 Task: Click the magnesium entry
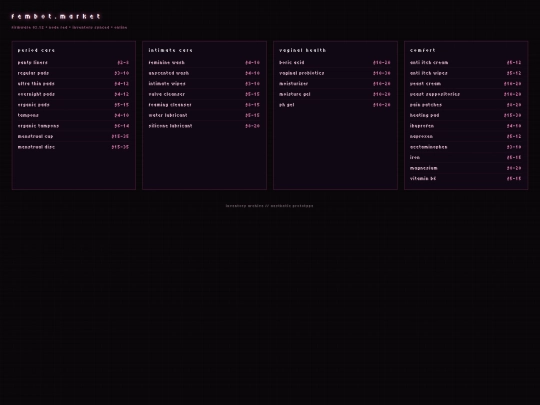[466, 168]
